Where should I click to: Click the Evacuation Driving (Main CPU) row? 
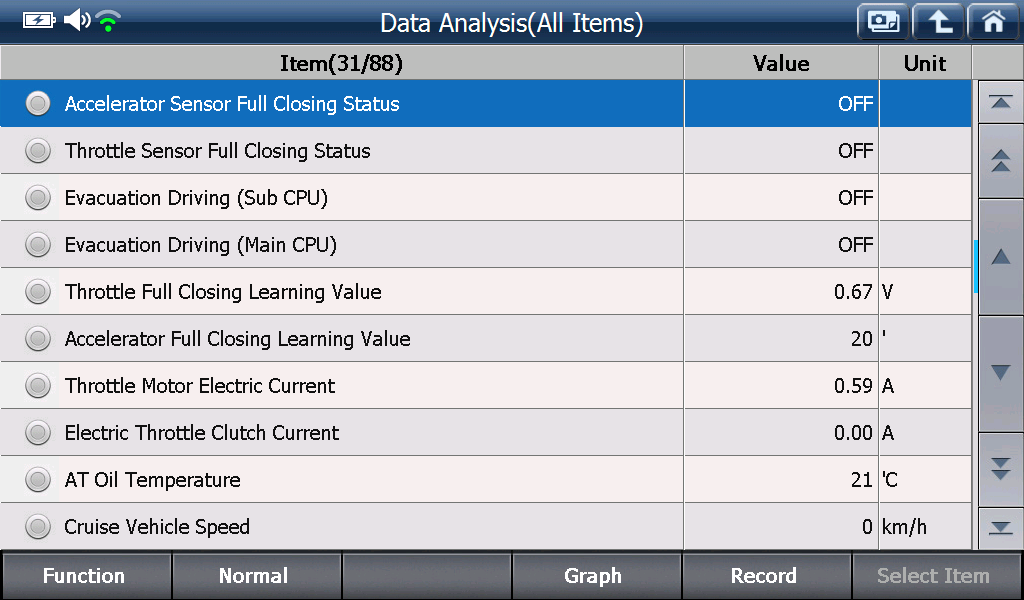[486, 245]
